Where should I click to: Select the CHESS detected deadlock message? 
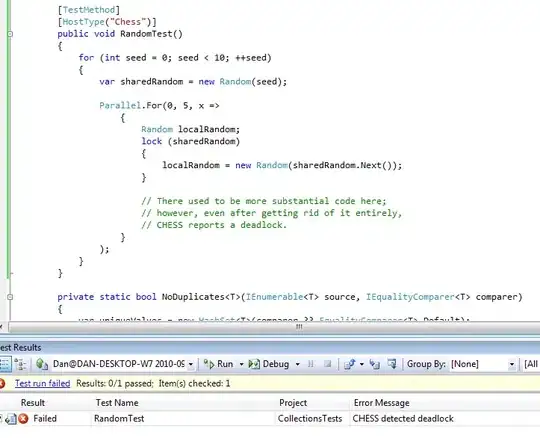point(403,418)
